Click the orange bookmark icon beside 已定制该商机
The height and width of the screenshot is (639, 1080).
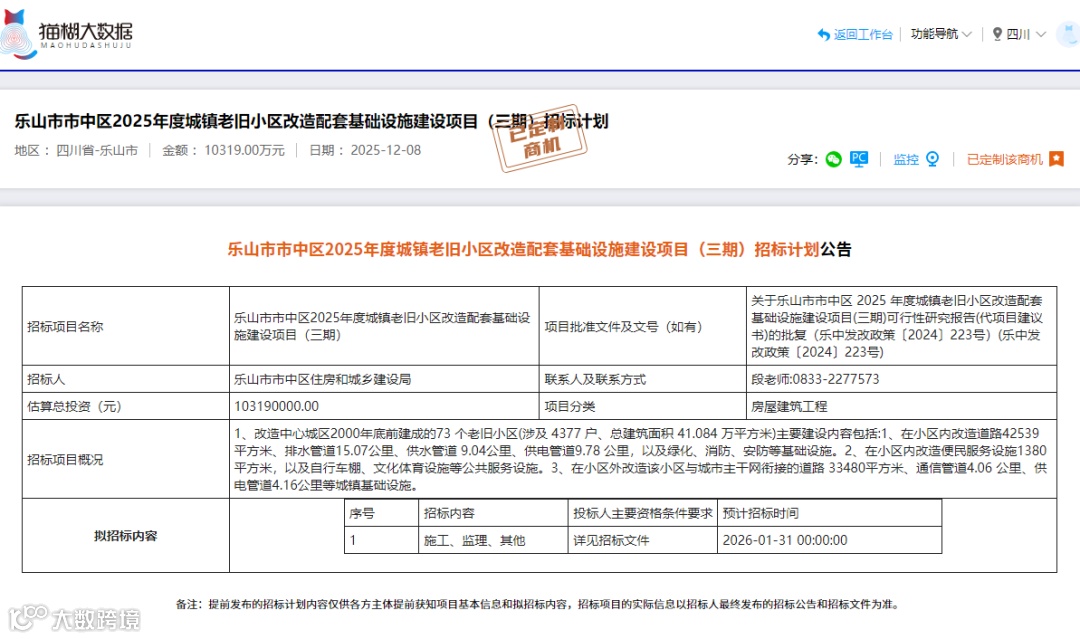(1057, 159)
